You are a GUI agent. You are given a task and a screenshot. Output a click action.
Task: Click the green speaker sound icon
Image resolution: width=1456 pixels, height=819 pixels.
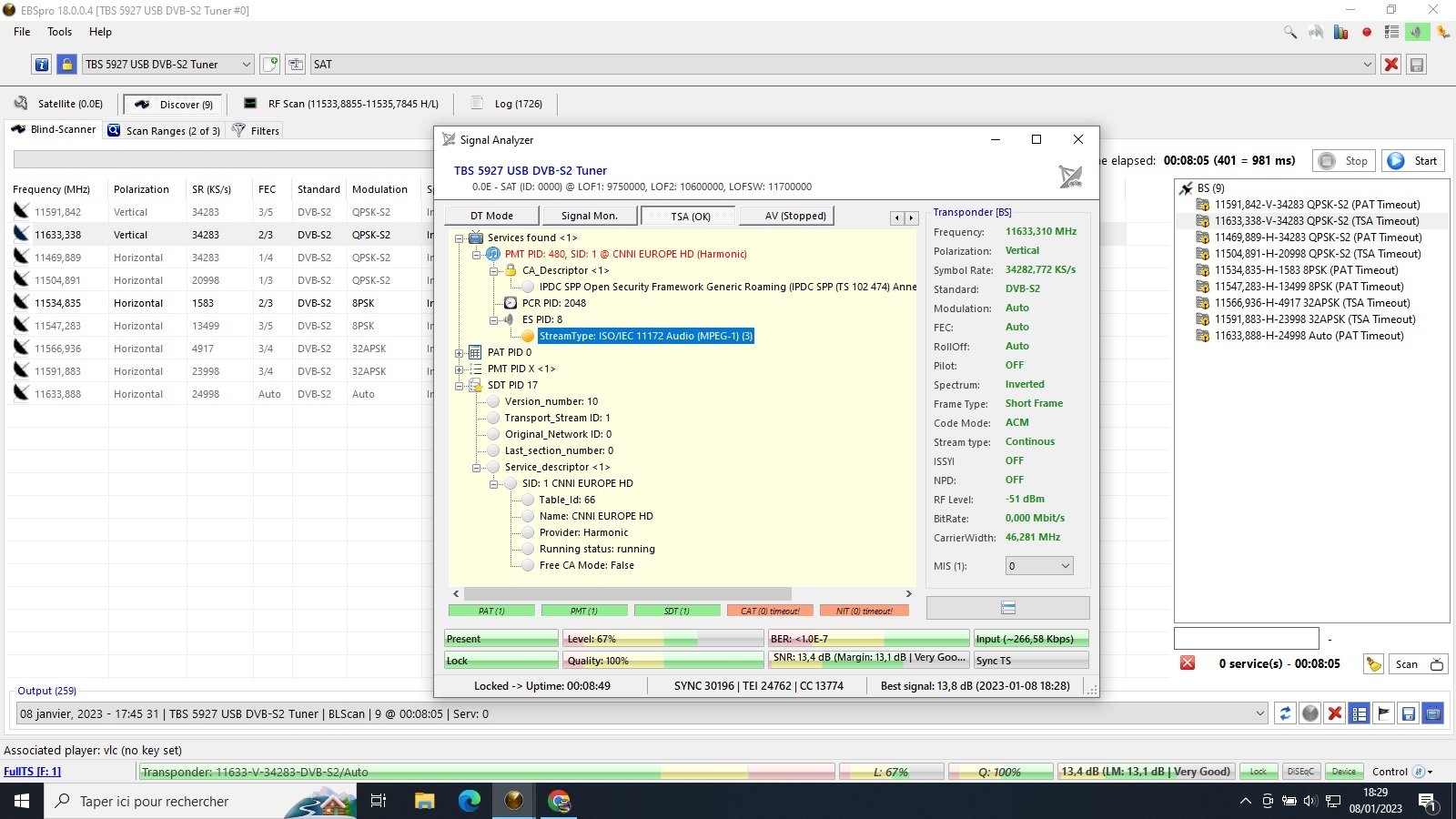point(1417,32)
